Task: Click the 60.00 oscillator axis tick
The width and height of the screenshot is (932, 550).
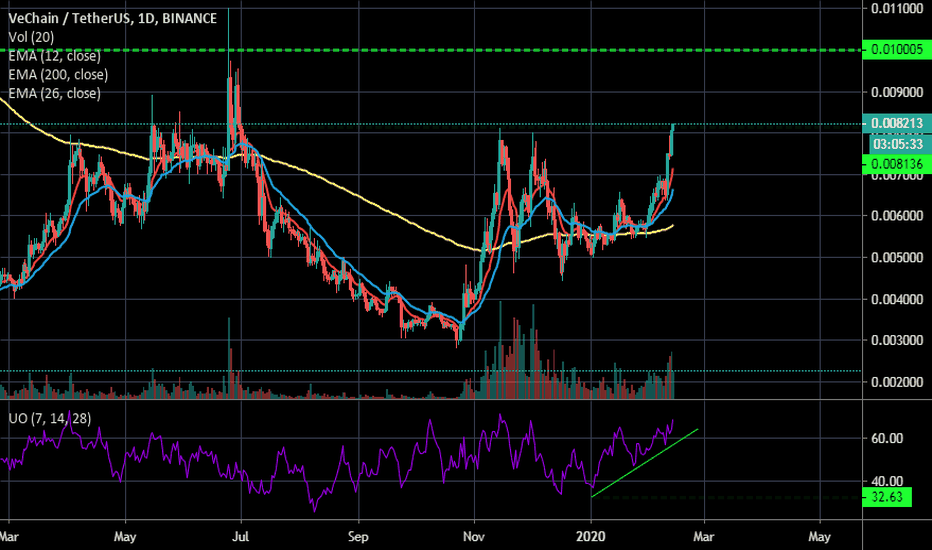Action: coord(887,439)
